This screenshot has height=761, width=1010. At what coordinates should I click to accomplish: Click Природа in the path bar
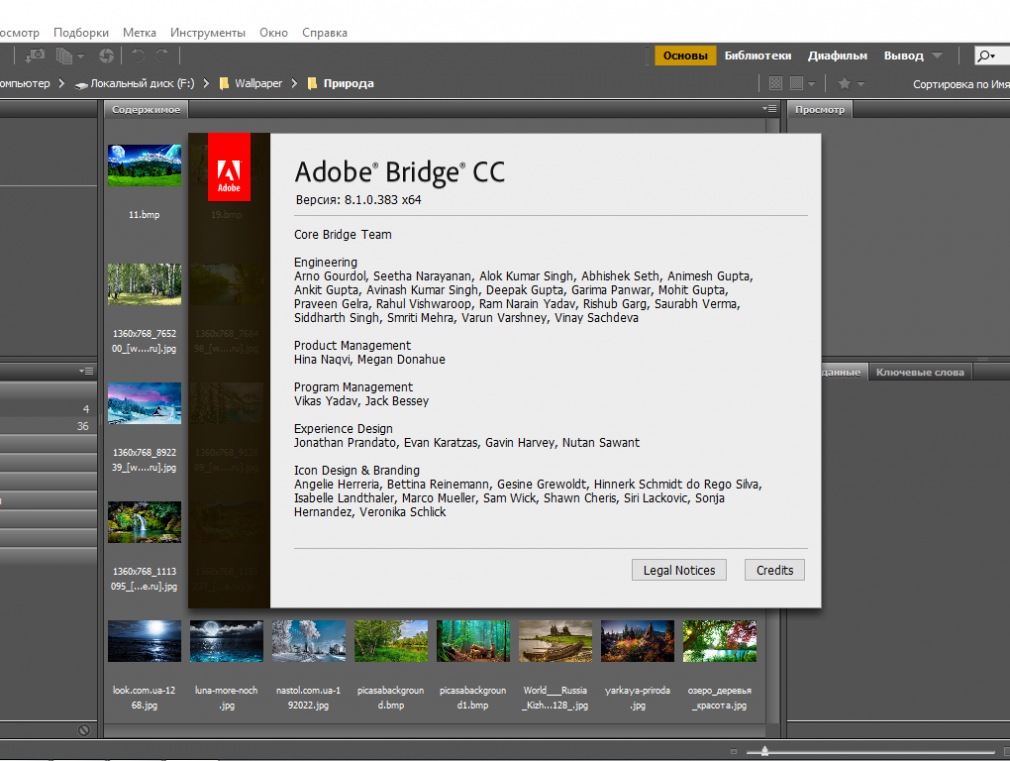(x=348, y=83)
